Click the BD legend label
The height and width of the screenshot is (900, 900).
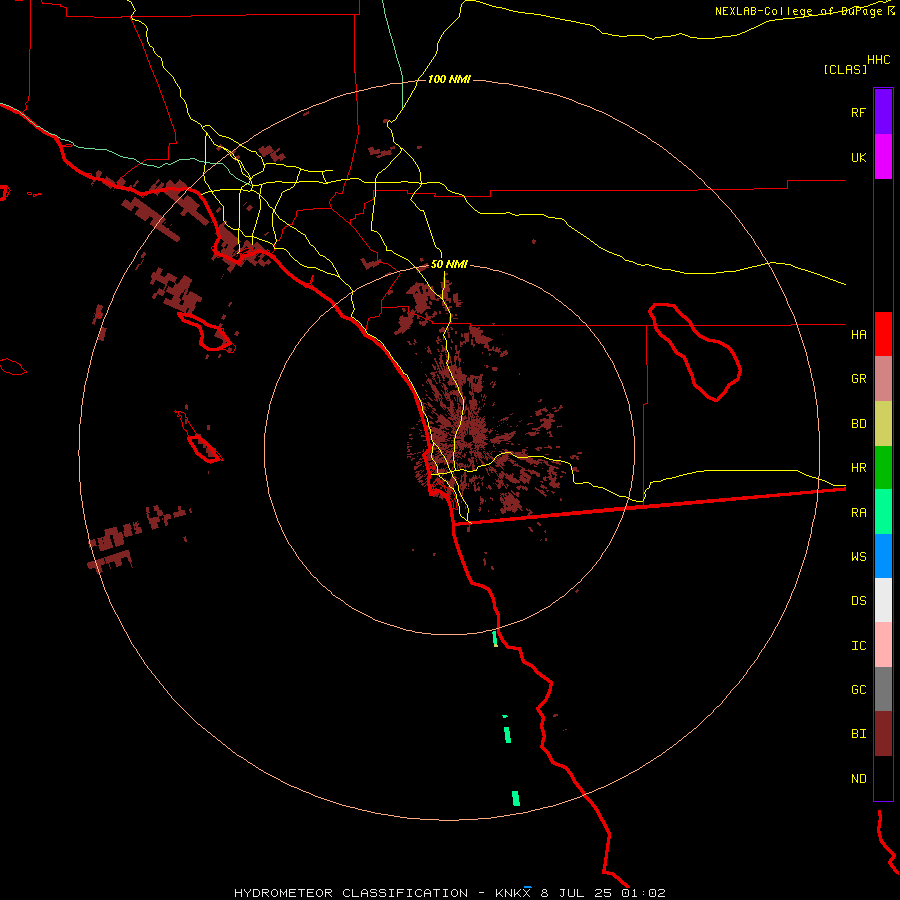click(858, 424)
